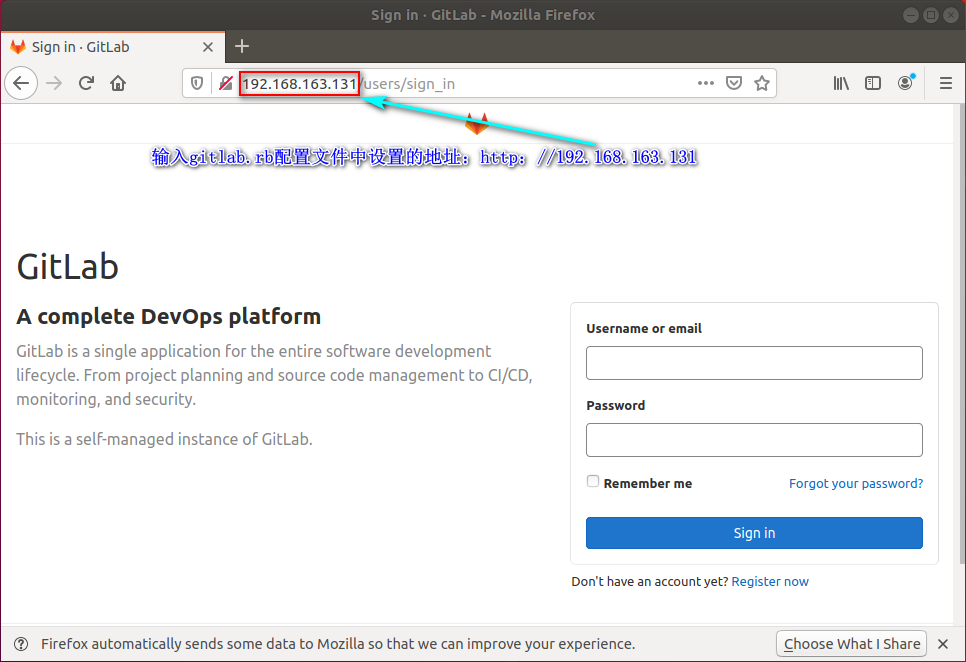966x662 pixels.
Task: Click 'This is a self-managed instance' text
Action: 164,439
